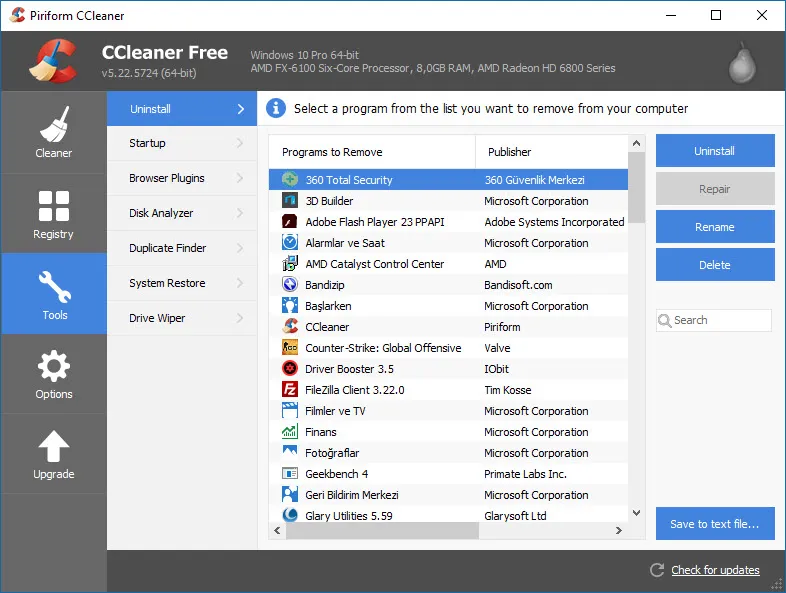786x593 pixels.
Task: Click the AMD Catalyst Control Center icon
Action: click(x=290, y=264)
